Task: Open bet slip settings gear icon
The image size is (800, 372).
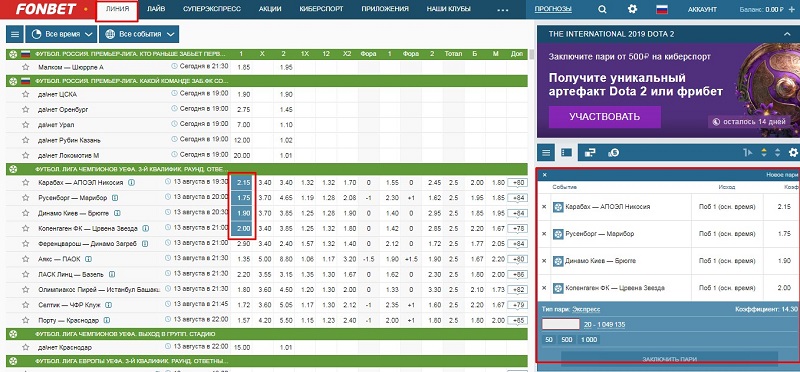Action: click(793, 152)
